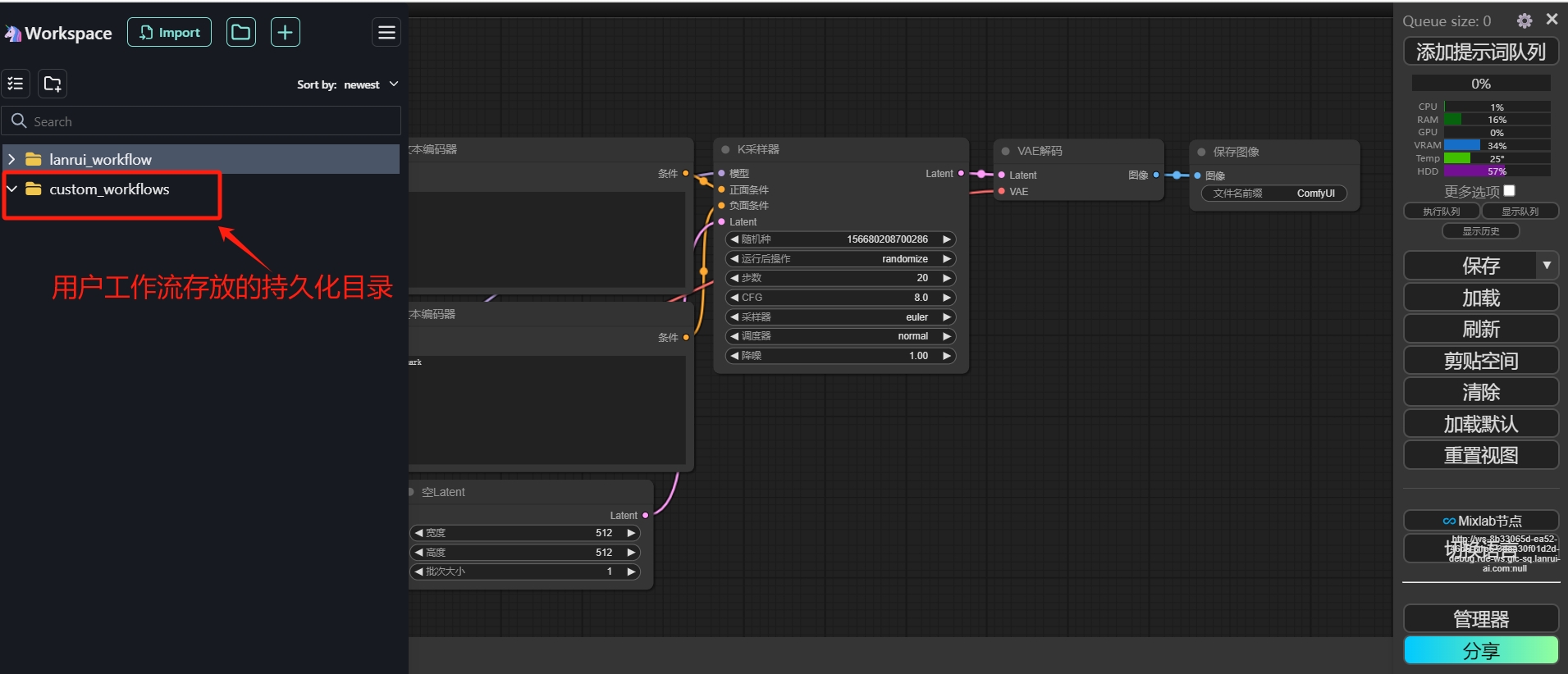Increase 随机种 seed with right arrow
Image resolution: width=1568 pixels, height=674 pixels.
tap(947, 239)
